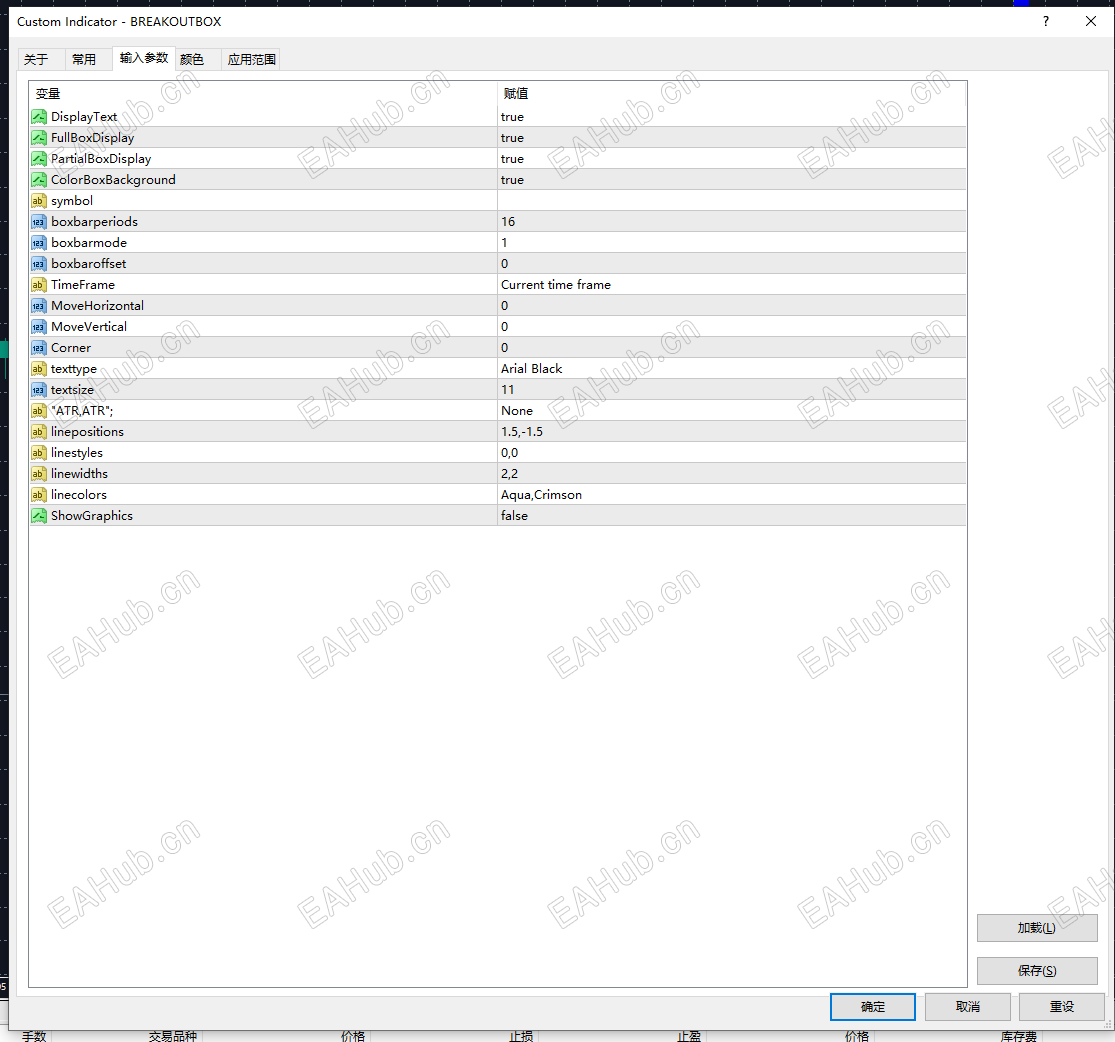Click the textsize integer type icon

click(38, 389)
